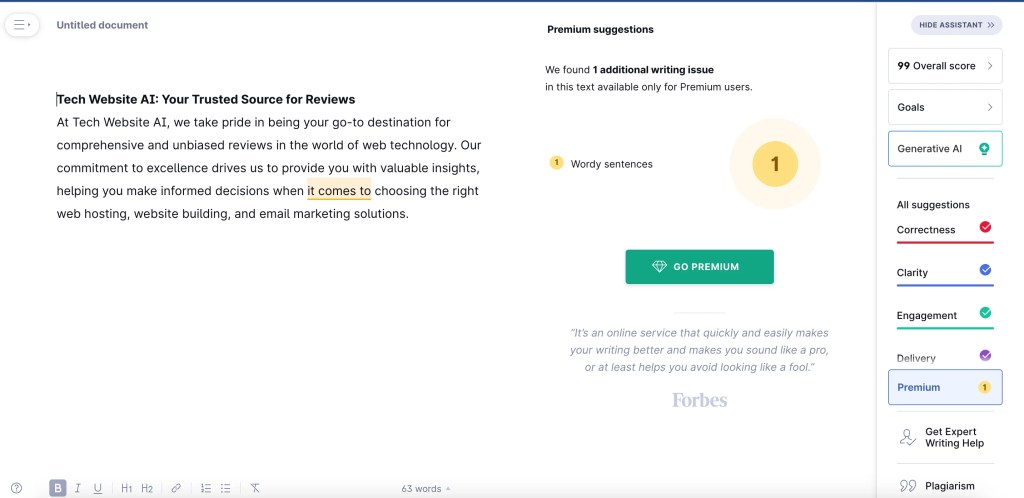Screen dimensions: 1024x498
Task: Select the Premium suggestions tab
Action: 945,387
